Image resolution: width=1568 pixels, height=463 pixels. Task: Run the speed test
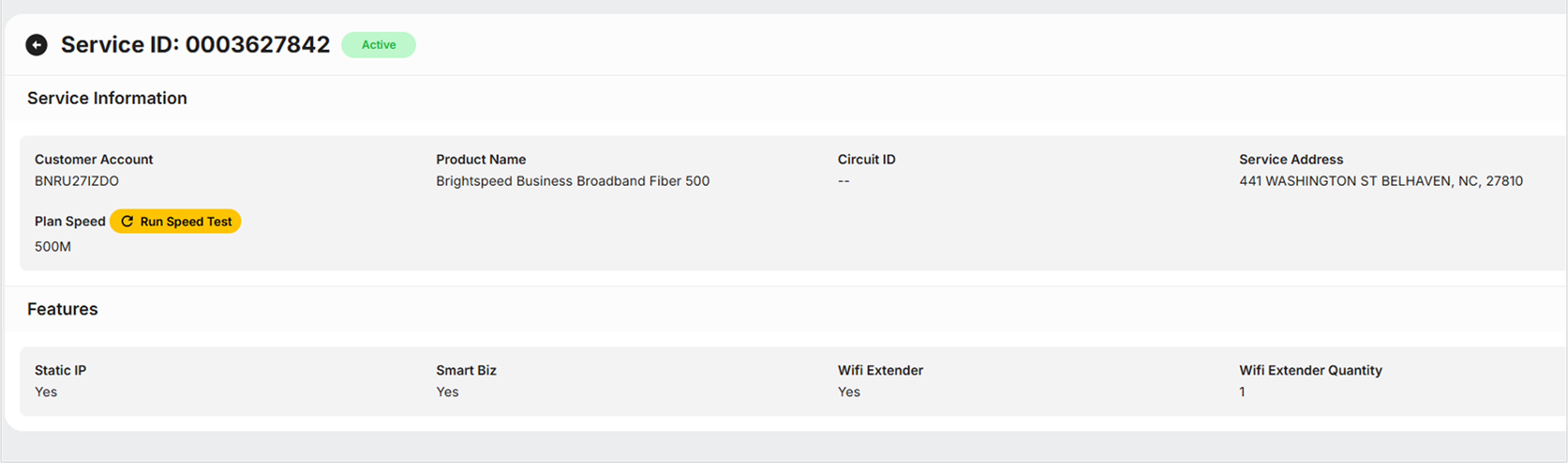(x=175, y=221)
